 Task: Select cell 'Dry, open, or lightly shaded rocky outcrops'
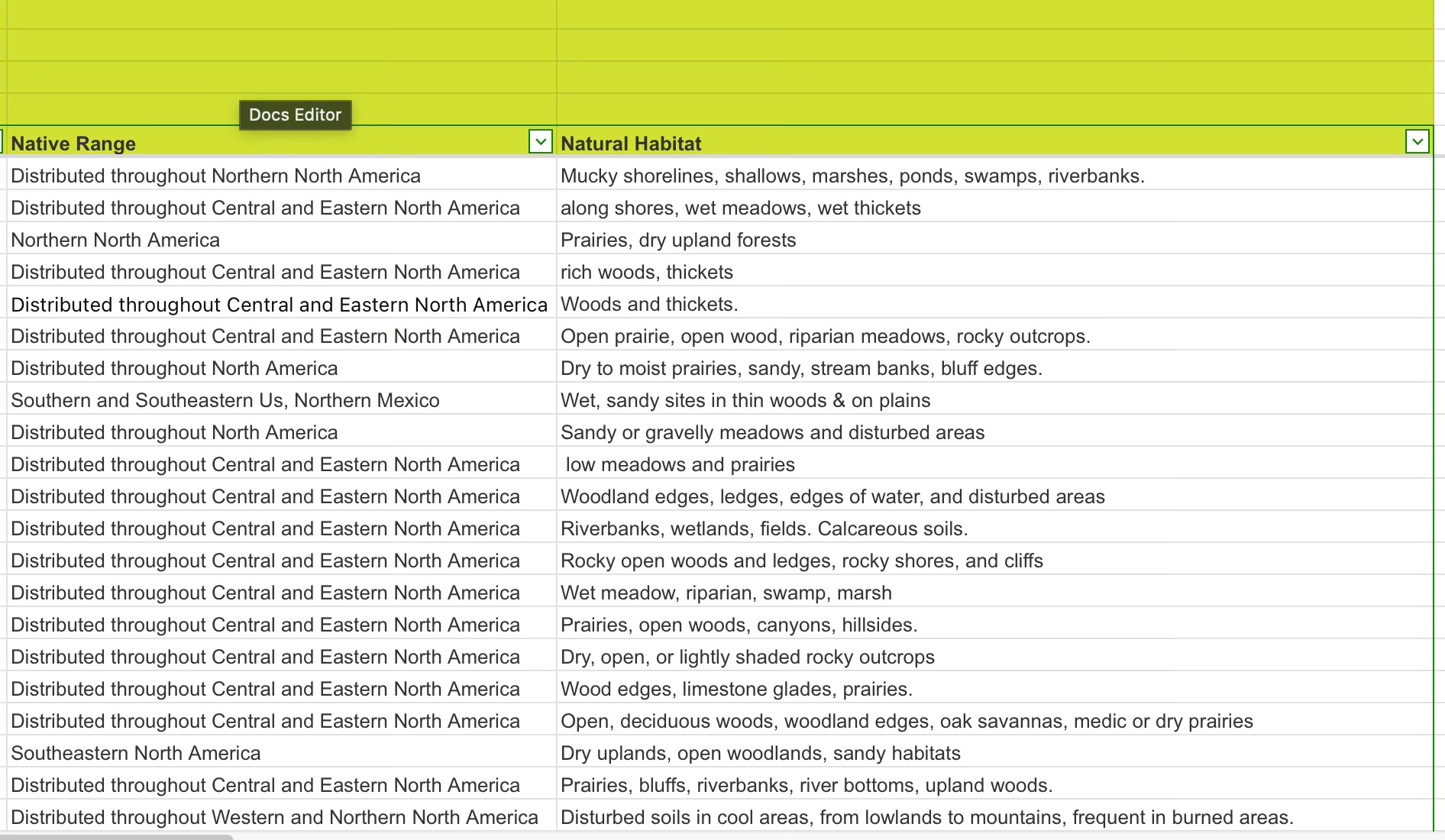pos(994,657)
